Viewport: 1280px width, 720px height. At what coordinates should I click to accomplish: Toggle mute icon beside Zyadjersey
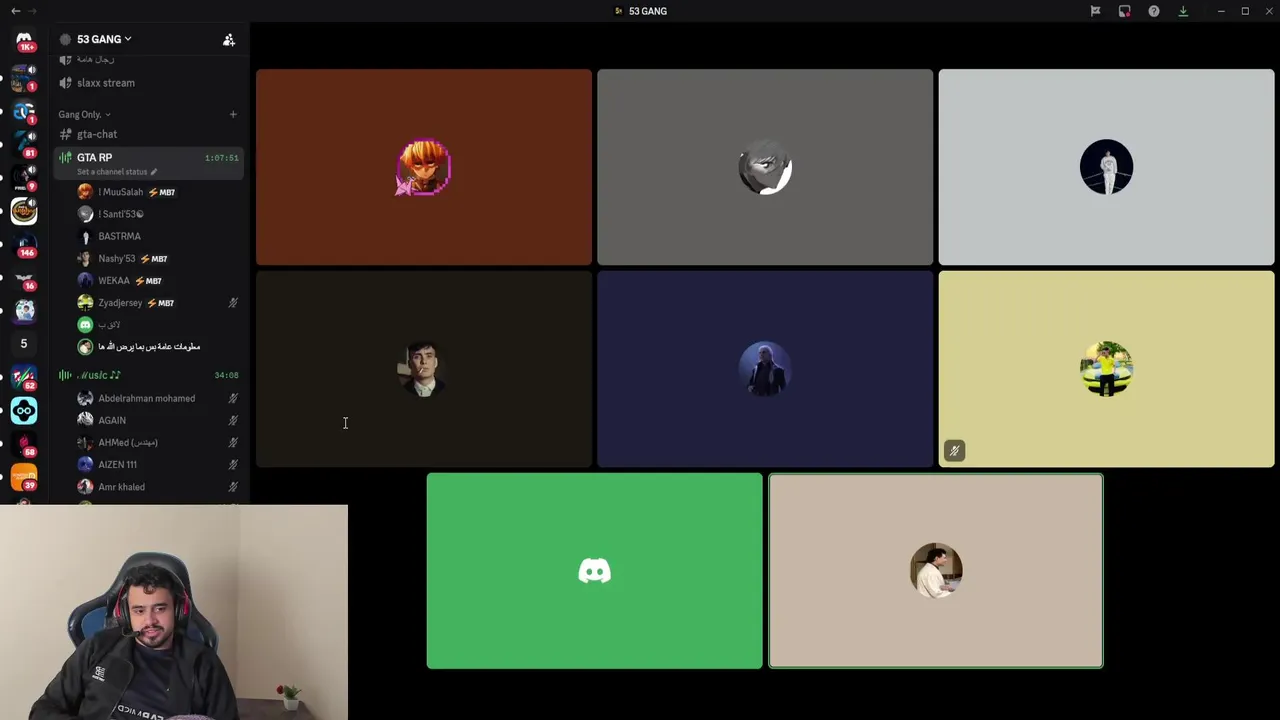point(233,303)
